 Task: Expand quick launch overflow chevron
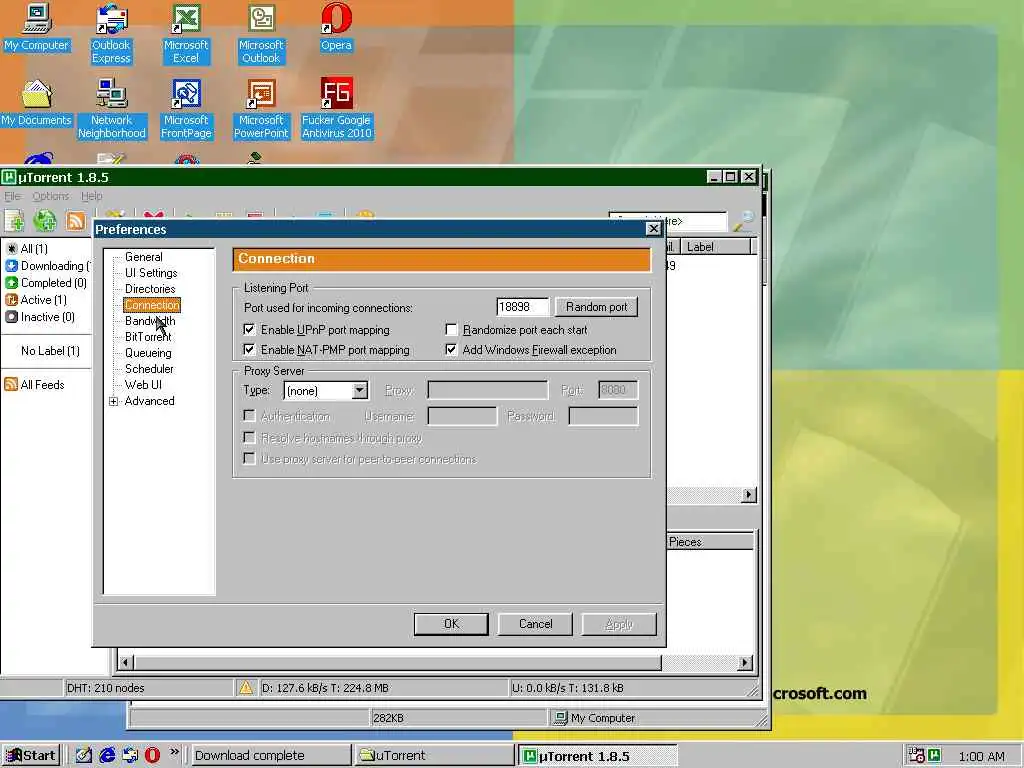(174, 752)
